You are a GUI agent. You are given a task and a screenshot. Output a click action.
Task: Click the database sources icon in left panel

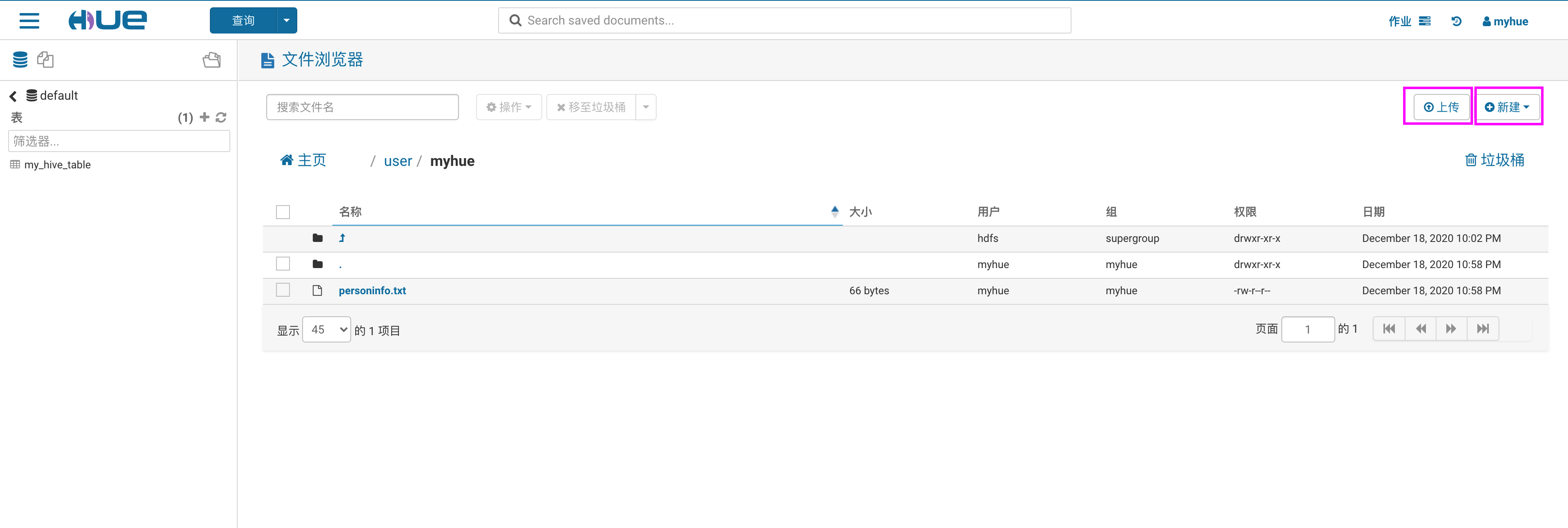point(20,60)
